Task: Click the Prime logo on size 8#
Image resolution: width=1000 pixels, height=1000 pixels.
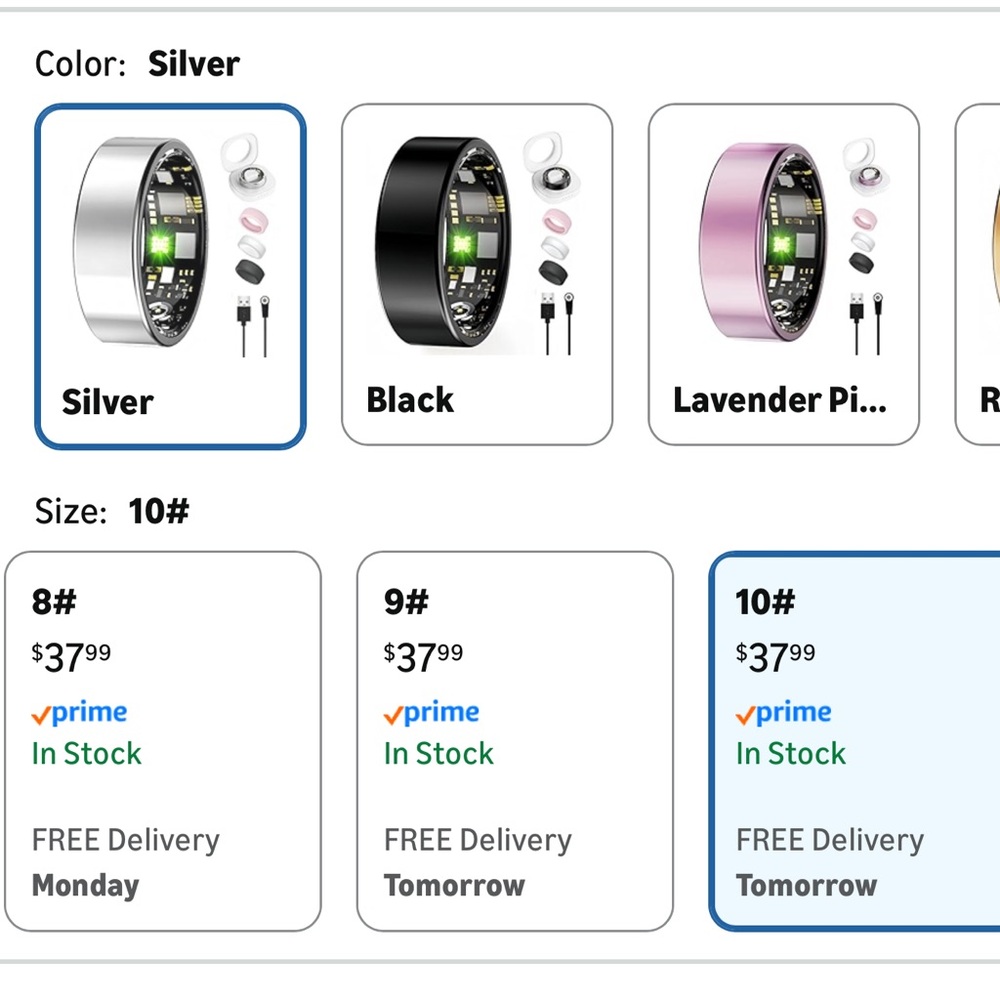Action: [x=80, y=713]
